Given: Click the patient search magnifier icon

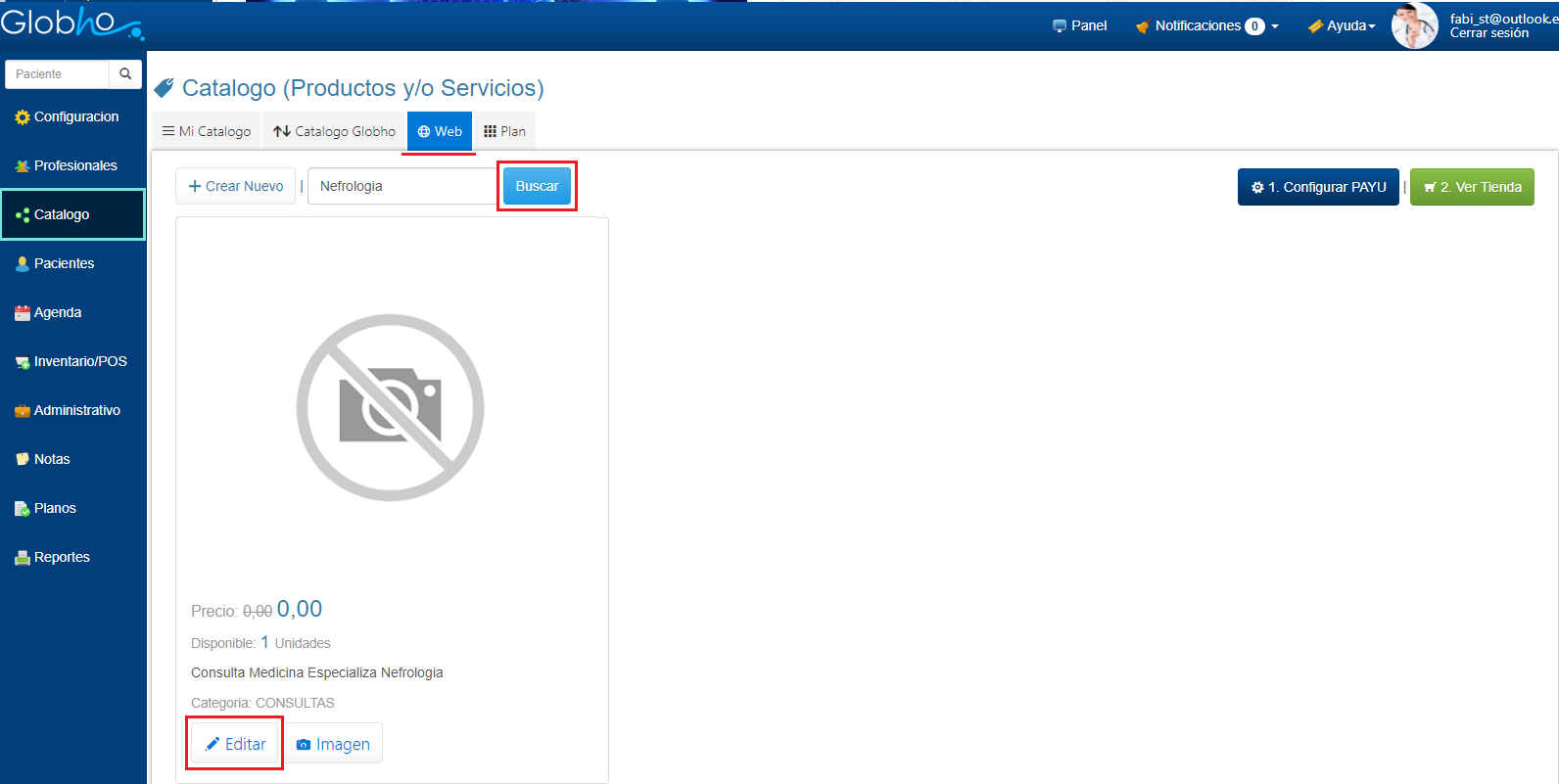Looking at the screenshot, I should pyautogui.click(x=125, y=74).
